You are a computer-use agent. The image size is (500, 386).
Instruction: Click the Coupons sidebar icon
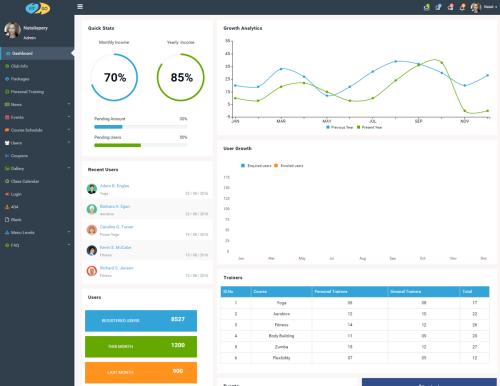[7, 156]
